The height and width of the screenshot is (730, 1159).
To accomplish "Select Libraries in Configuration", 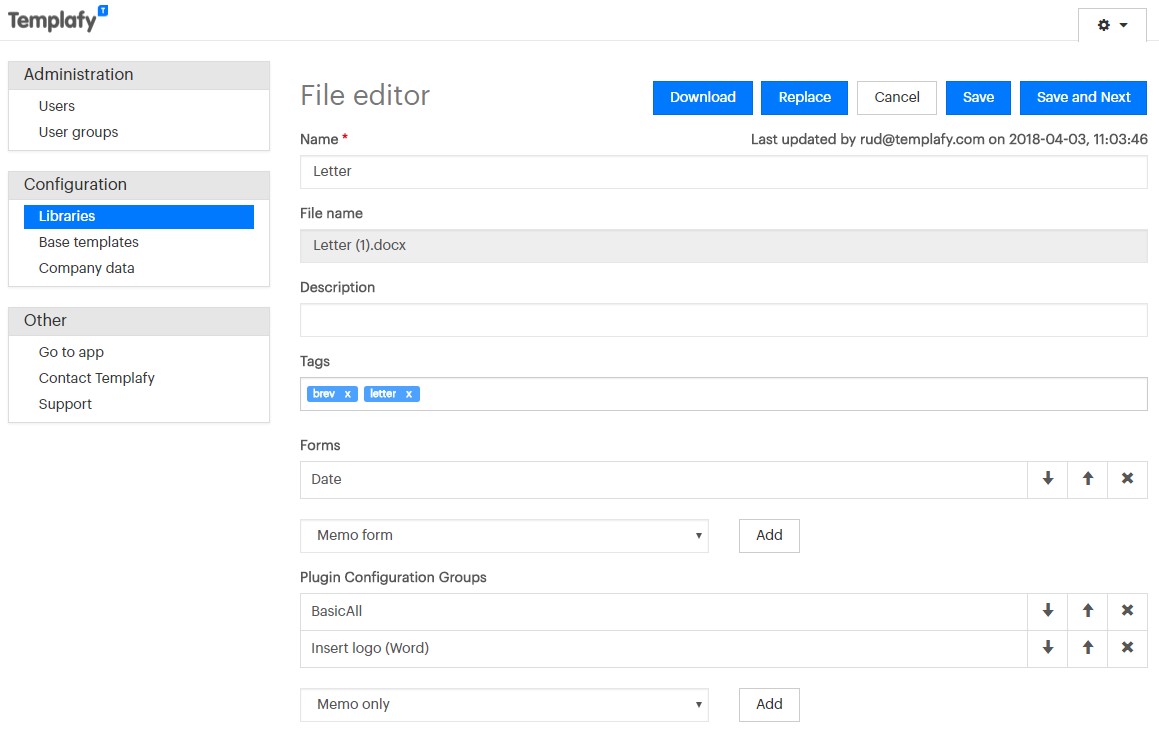I will coord(139,216).
